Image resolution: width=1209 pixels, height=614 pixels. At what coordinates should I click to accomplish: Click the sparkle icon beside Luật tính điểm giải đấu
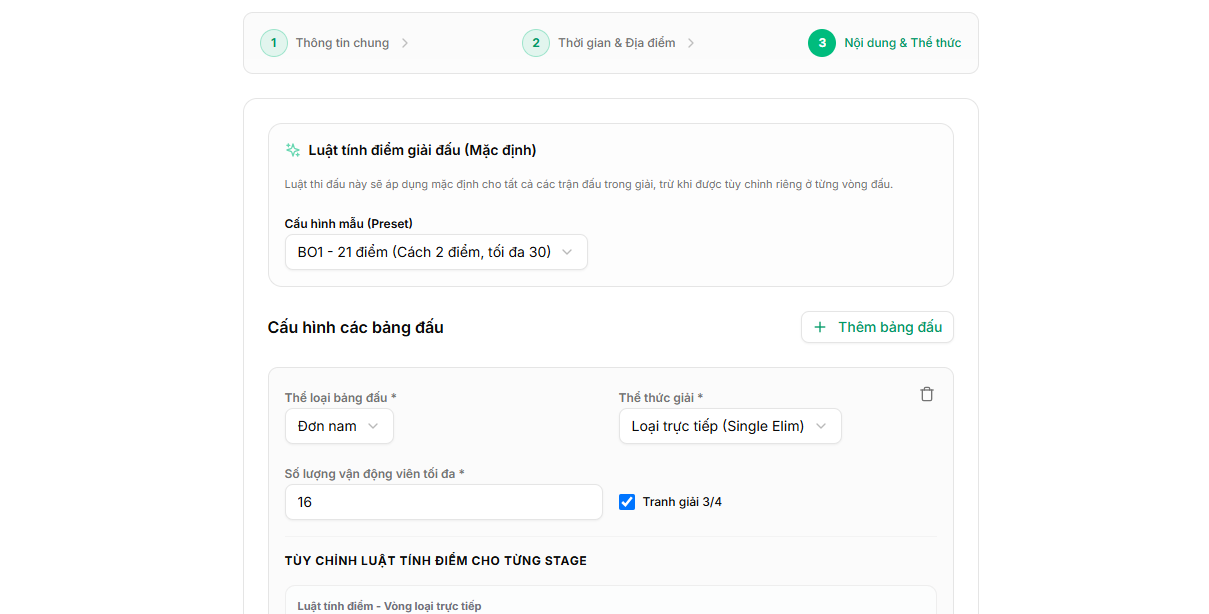point(293,150)
